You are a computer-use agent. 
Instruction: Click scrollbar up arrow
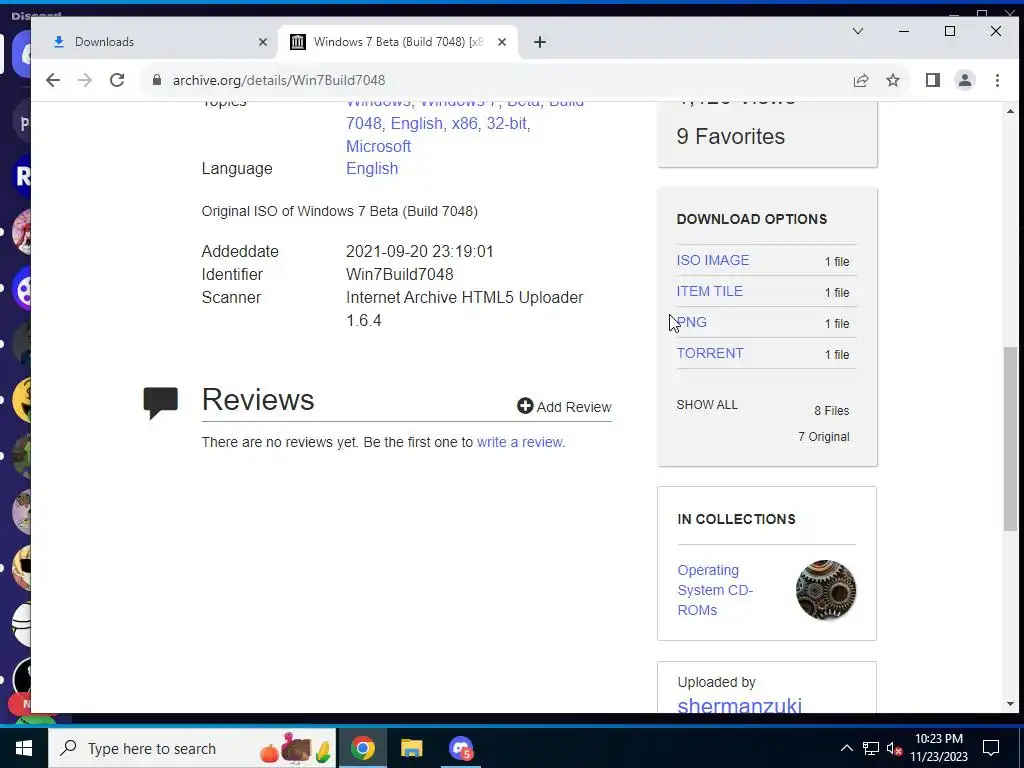click(x=1010, y=112)
